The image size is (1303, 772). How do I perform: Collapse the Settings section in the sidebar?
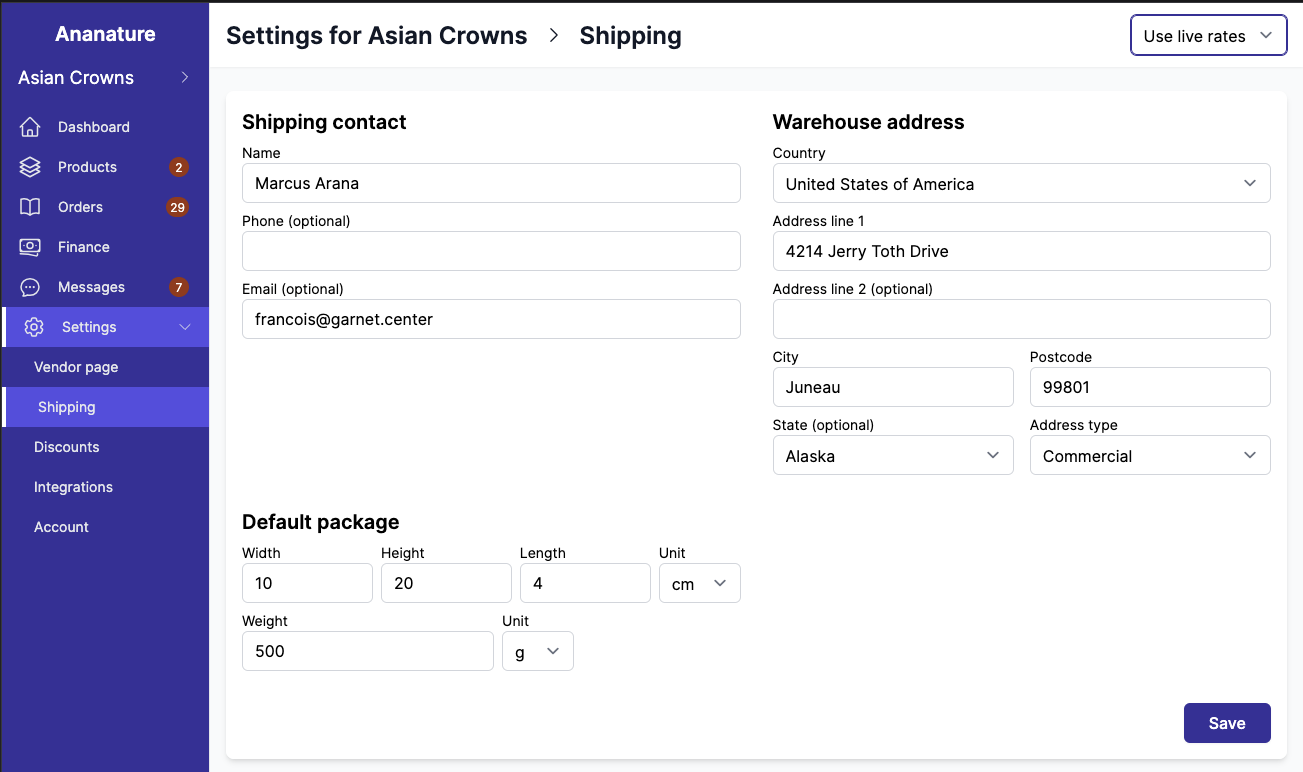[x=184, y=327]
